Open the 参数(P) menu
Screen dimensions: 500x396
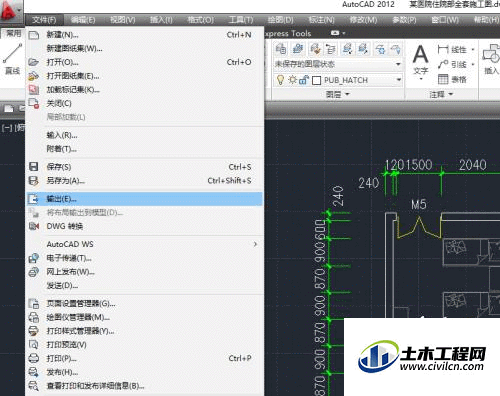[x=404, y=20]
